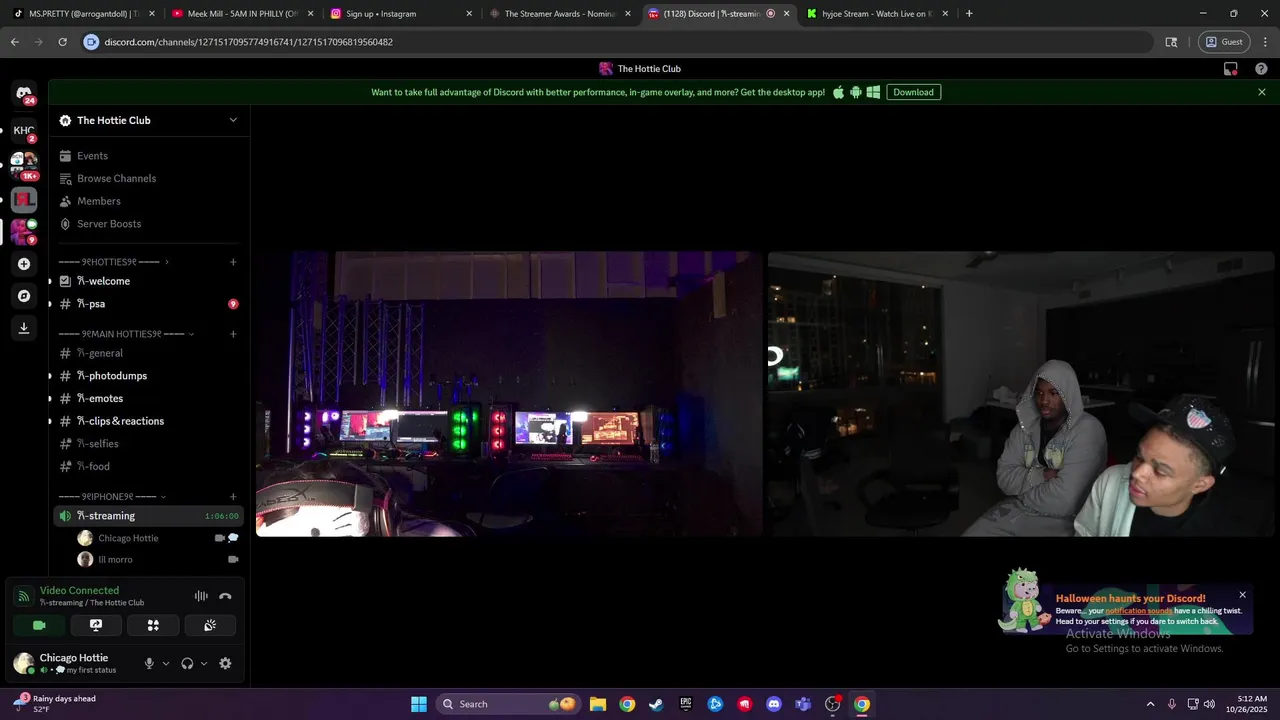Switch to The Streamer Awards tab
Screen dimensions: 1280x720
(560, 14)
